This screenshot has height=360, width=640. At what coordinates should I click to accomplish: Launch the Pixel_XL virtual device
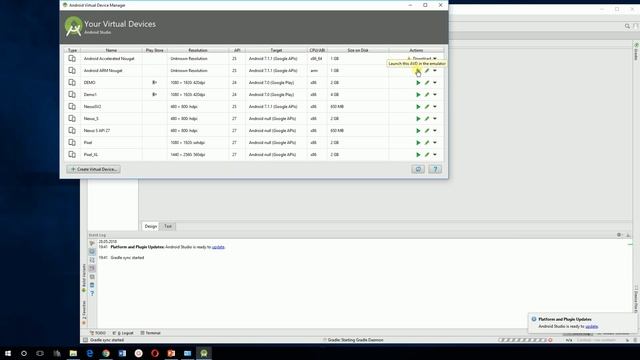[418, 155]
